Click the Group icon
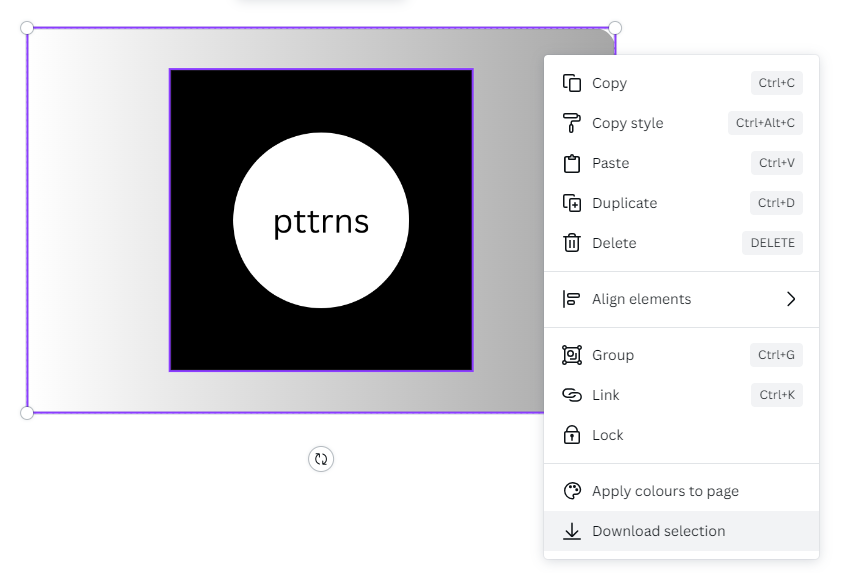Screen dimensions: 852x573 (x=572, y=355)
